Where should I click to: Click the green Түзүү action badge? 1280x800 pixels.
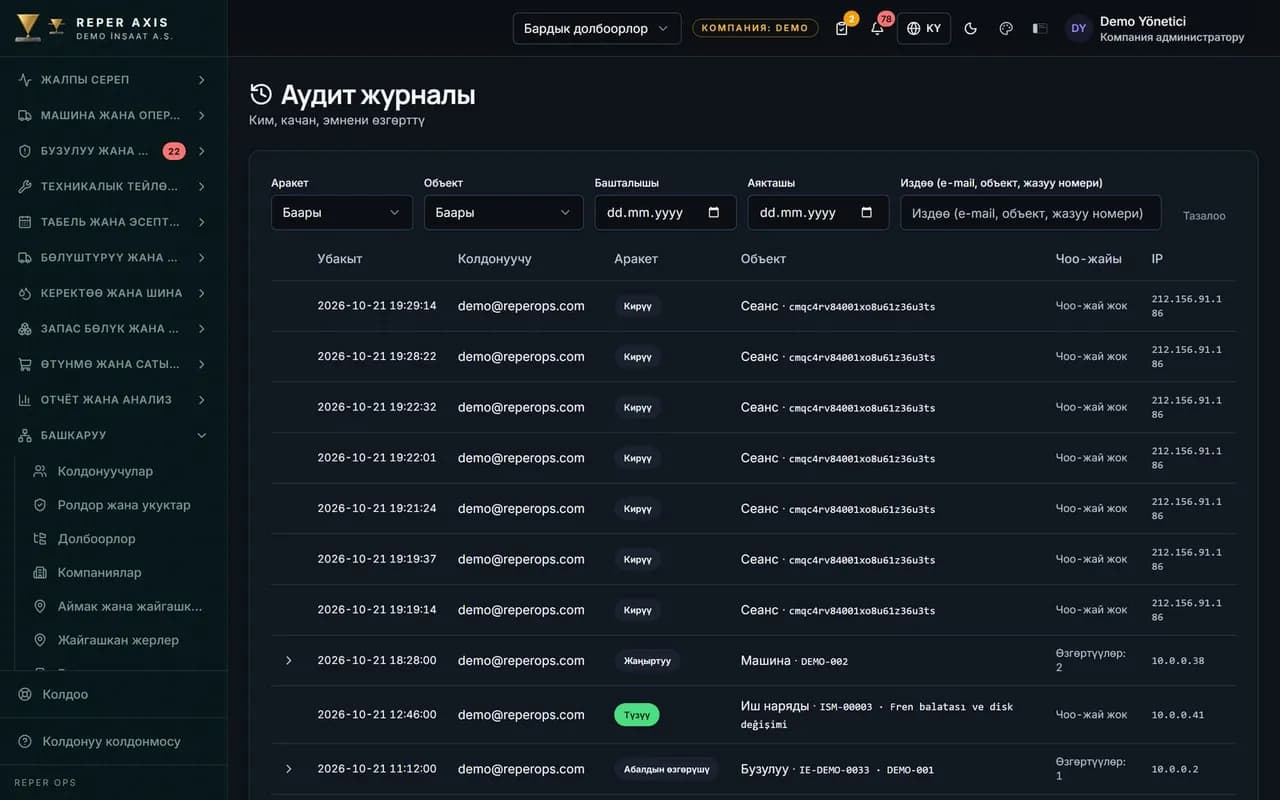[x=637, y=715]
